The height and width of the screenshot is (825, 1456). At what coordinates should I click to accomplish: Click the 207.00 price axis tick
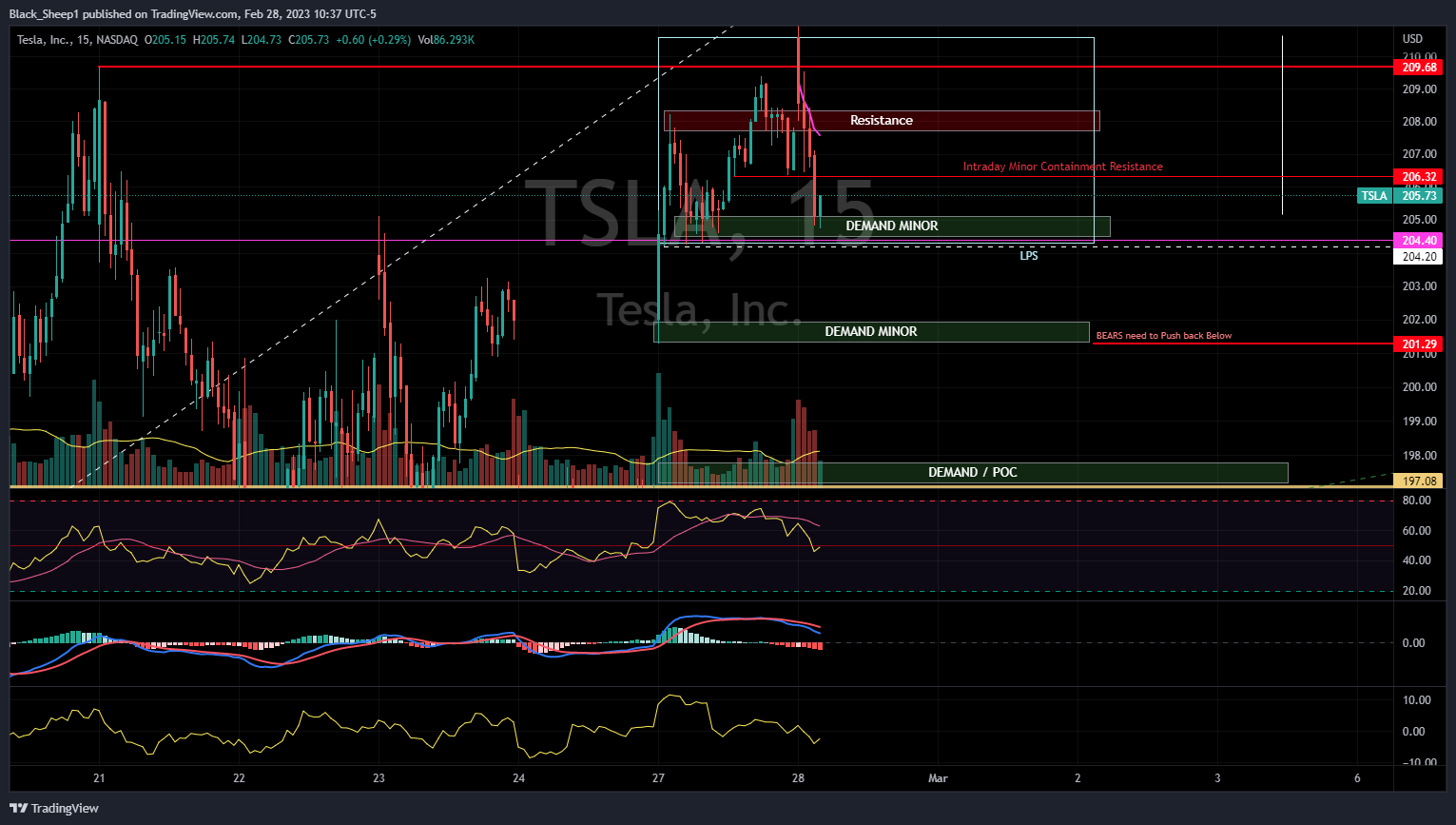tap(1419, 154)
